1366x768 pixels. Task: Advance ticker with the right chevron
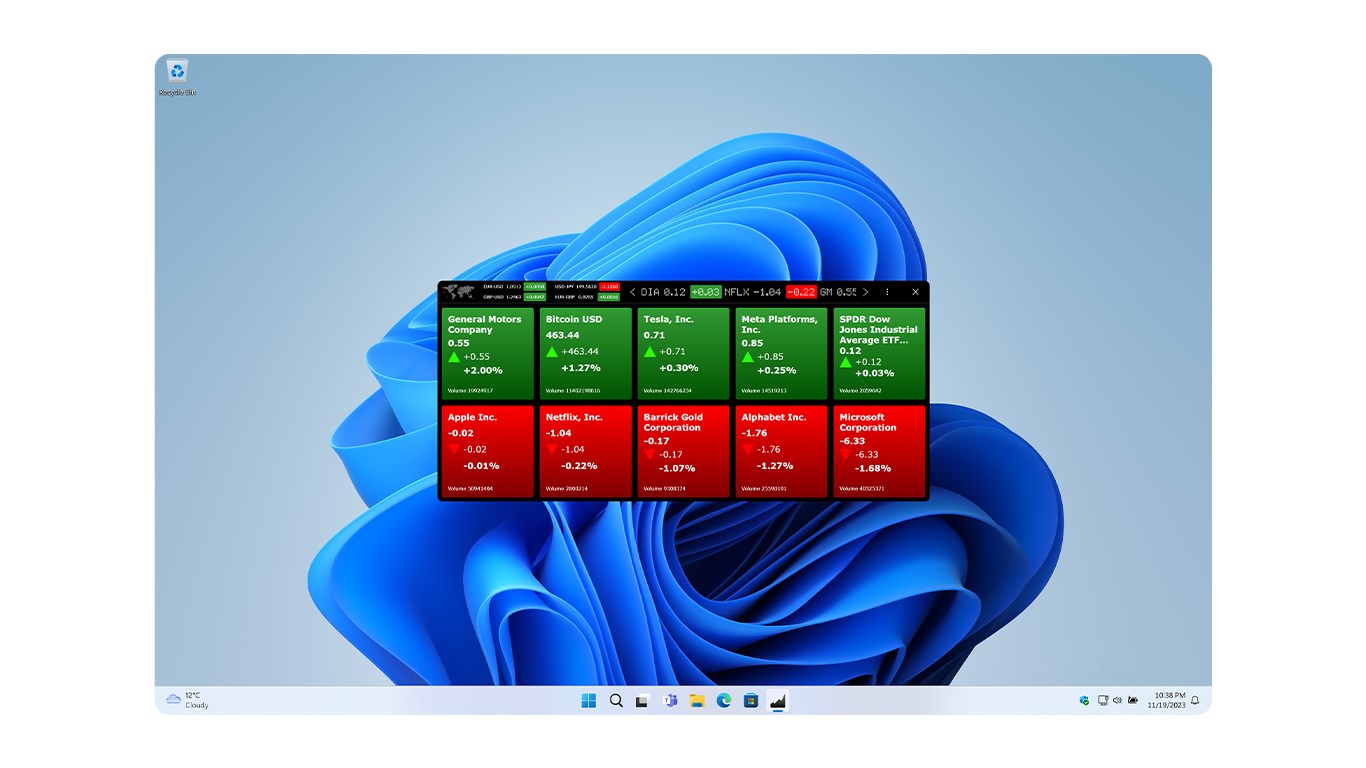pos(865,292)
